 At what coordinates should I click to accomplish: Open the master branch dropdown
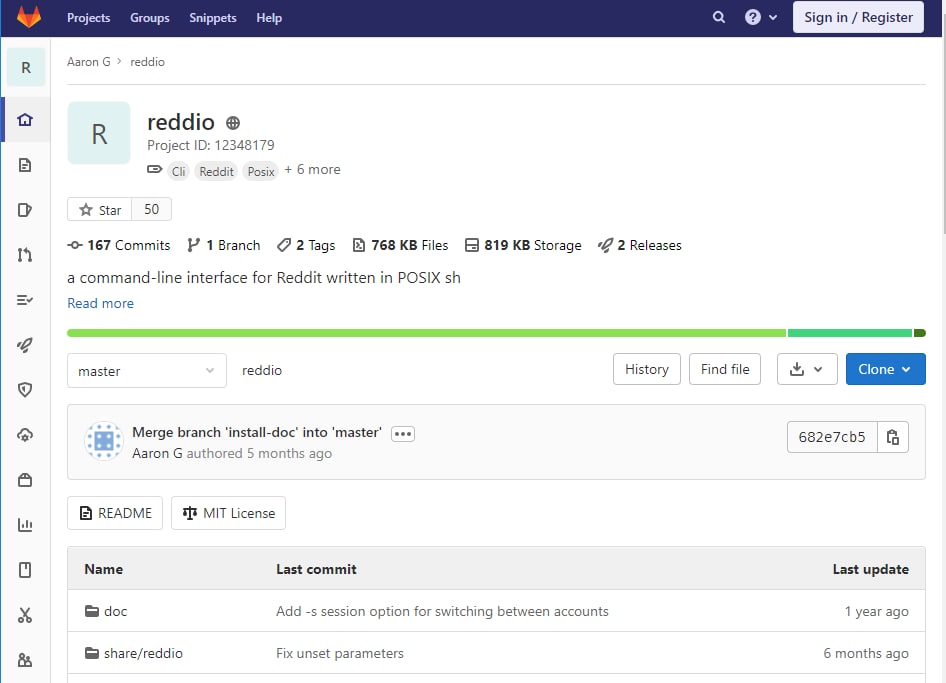click(x=147, y=370)
